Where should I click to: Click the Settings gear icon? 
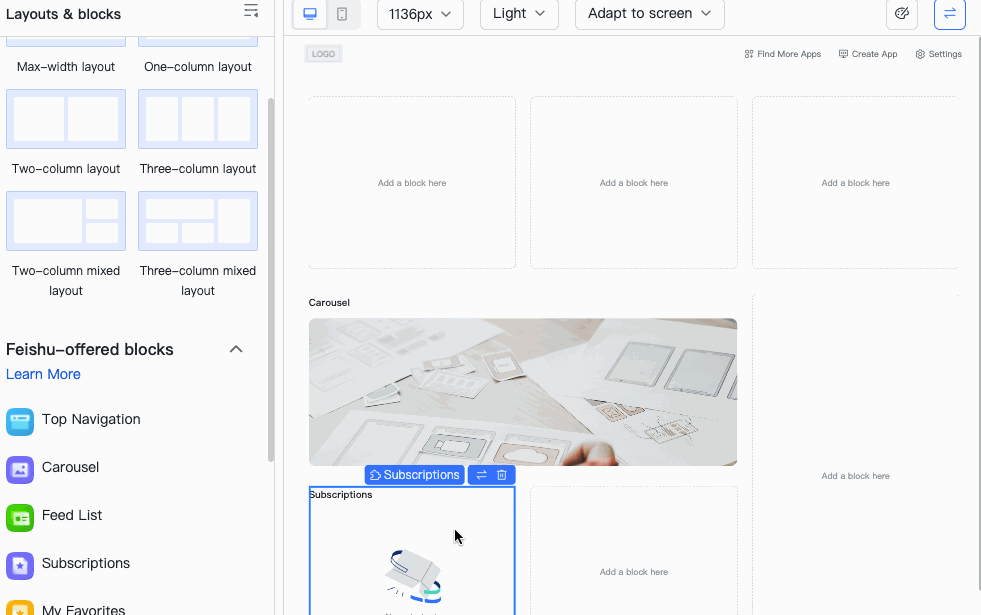920,54
